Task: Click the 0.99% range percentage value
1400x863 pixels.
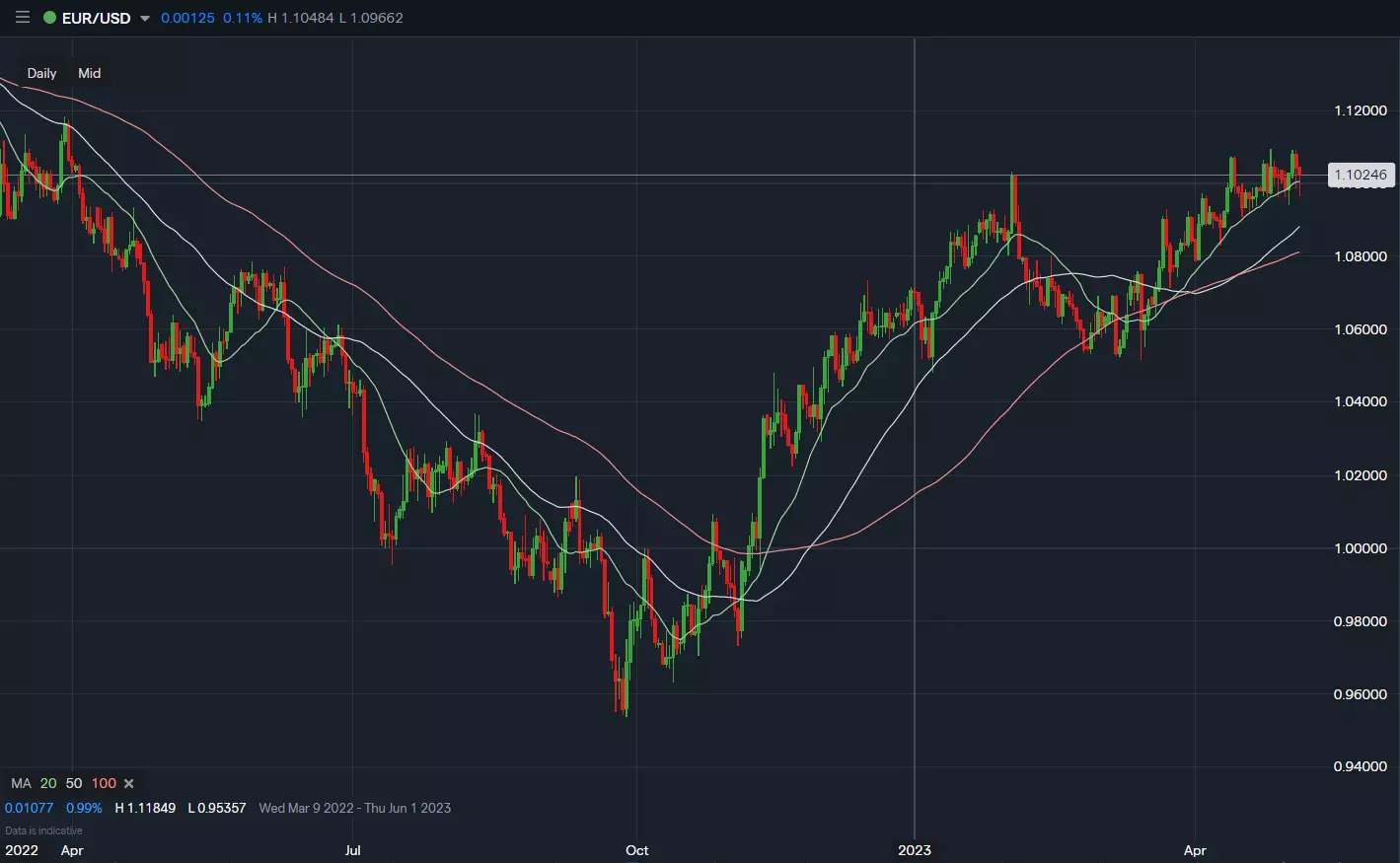Action: 84,808
